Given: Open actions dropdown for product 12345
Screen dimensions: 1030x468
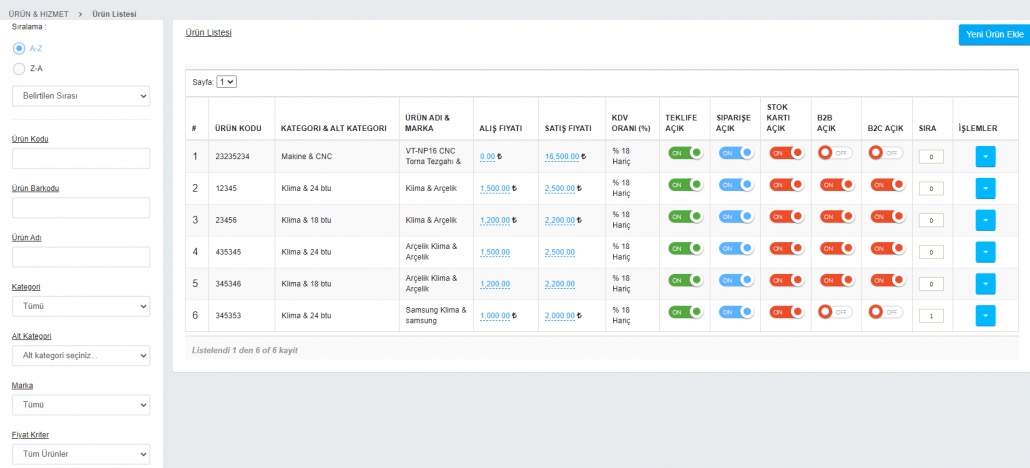Looking at the screenshot, I should pyautogui.click(x=985, y=189).
